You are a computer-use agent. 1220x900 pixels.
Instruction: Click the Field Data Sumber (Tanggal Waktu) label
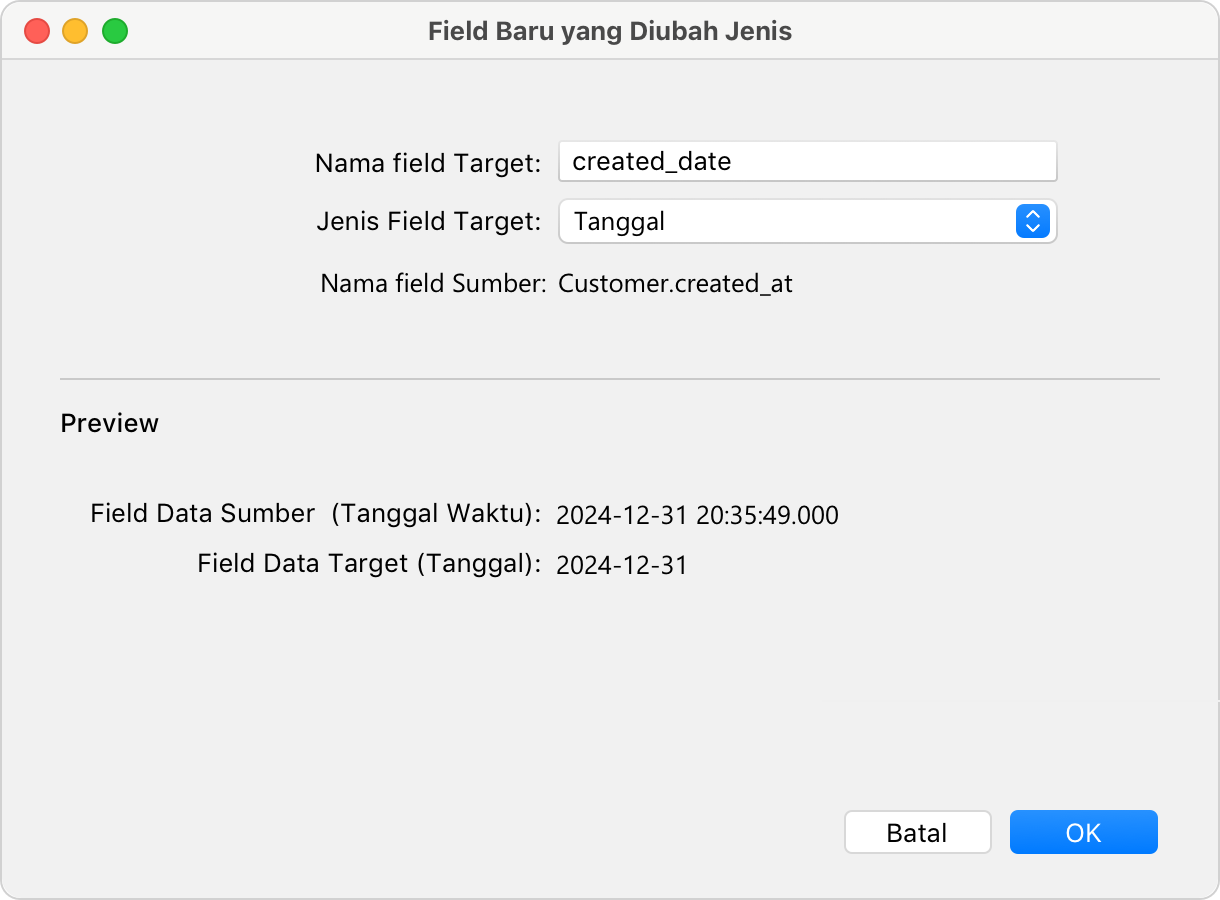click(315, 514)
